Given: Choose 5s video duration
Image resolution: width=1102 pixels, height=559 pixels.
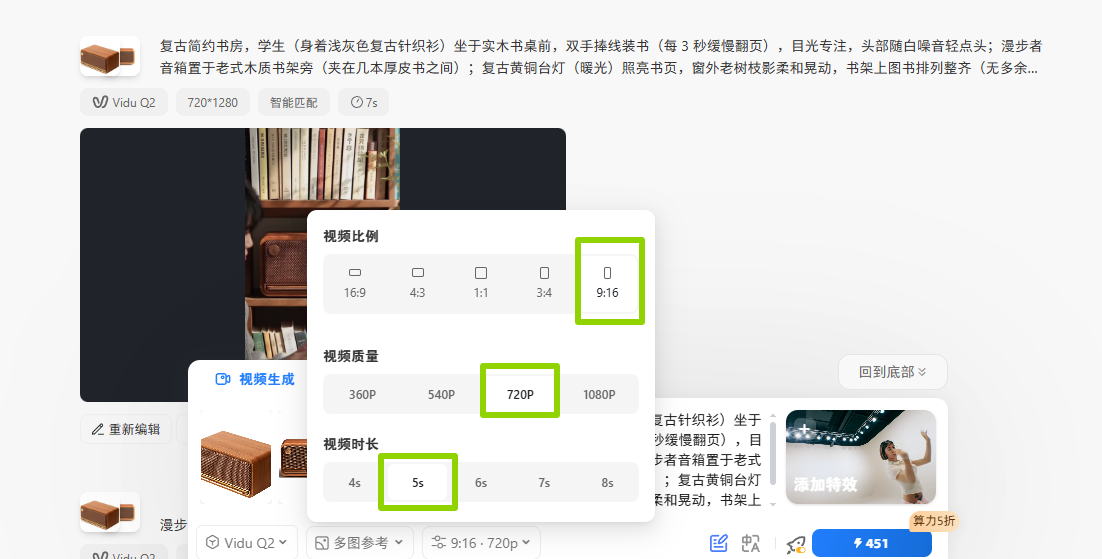Looking at the screenshot, I should 418,482.
